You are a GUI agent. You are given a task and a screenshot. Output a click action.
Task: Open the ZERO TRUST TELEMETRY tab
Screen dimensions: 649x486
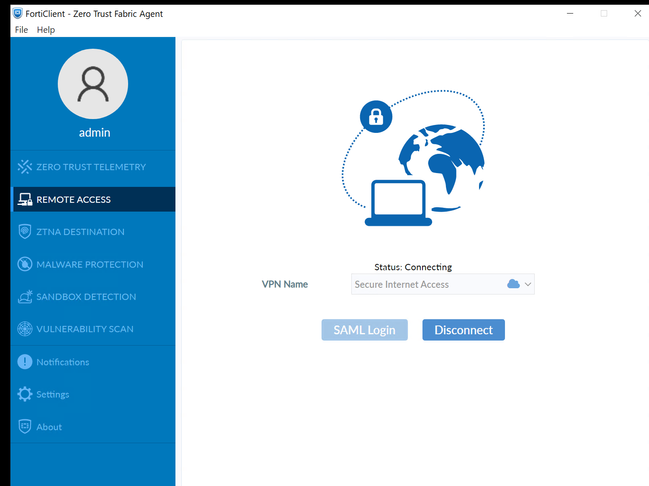pyautogui.click(x=93, y=167)
